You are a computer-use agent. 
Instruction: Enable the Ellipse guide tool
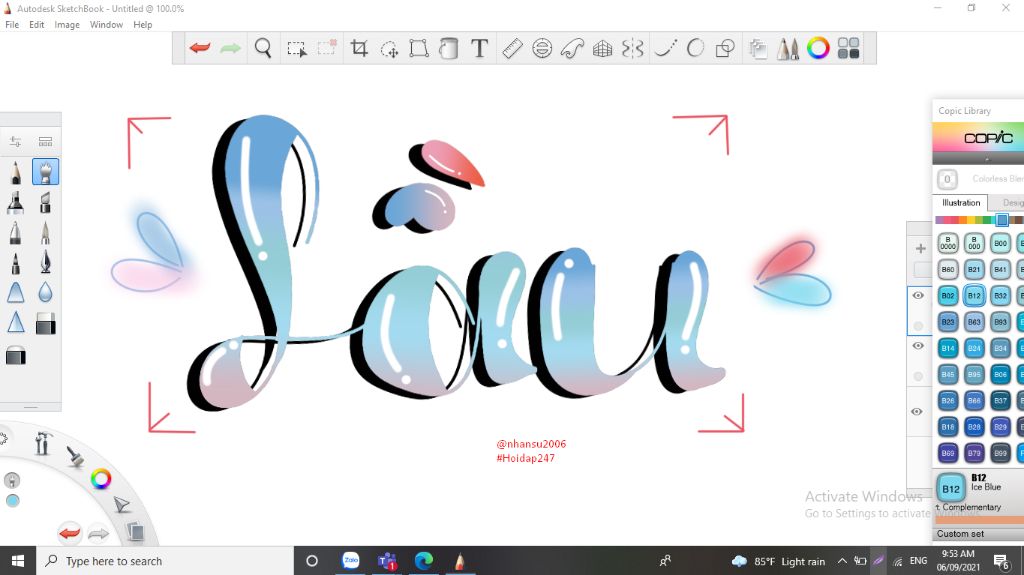click(542, 48)
